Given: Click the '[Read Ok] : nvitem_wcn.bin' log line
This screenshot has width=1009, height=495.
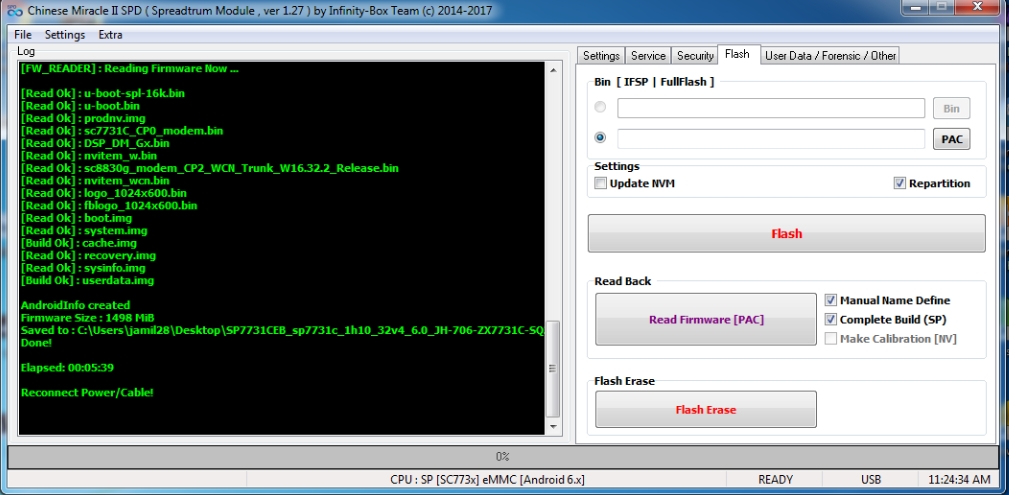Looking at the screenshot, I should tap(95, 181).
